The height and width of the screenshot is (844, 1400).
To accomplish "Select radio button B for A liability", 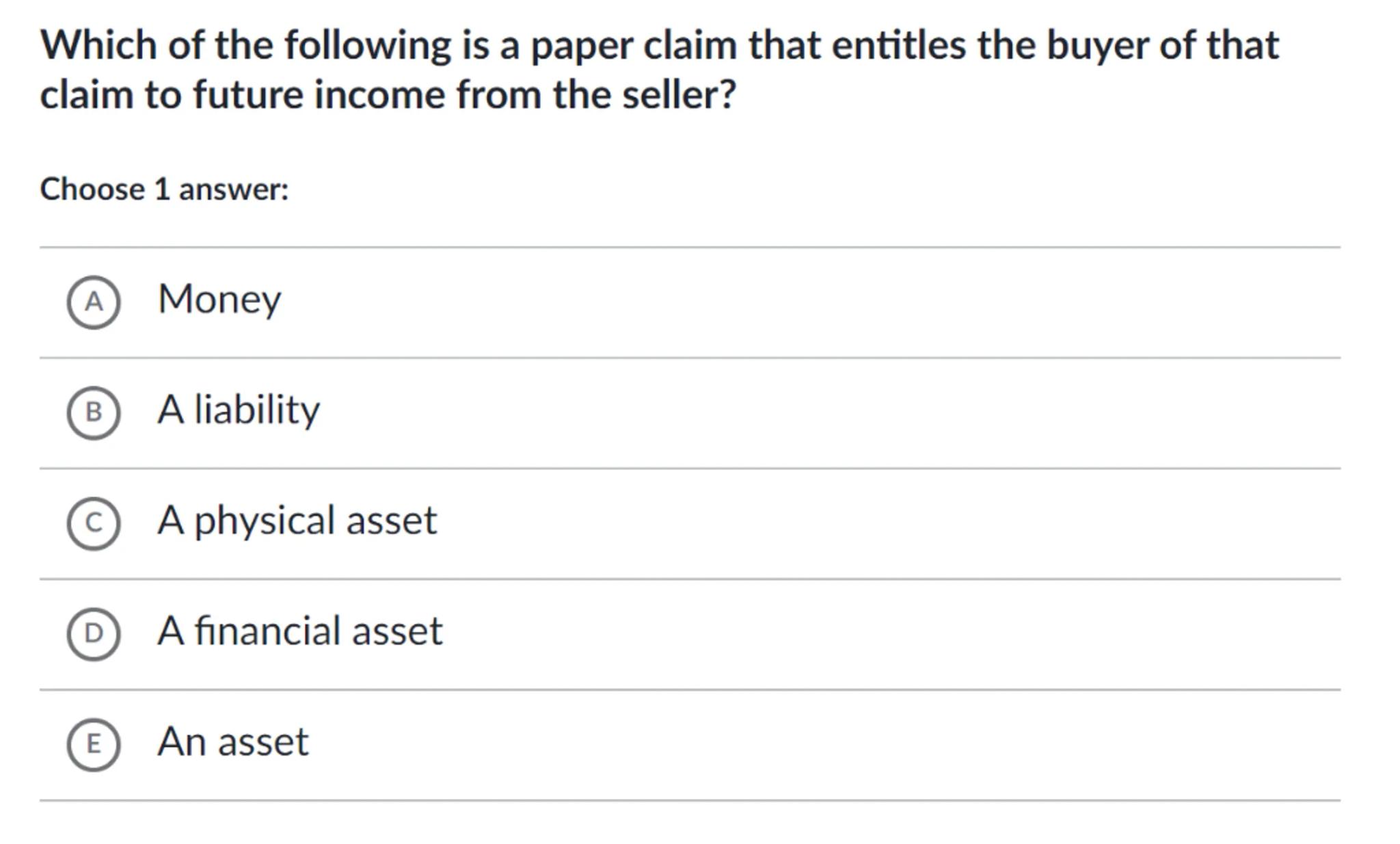I will (94, 412).
